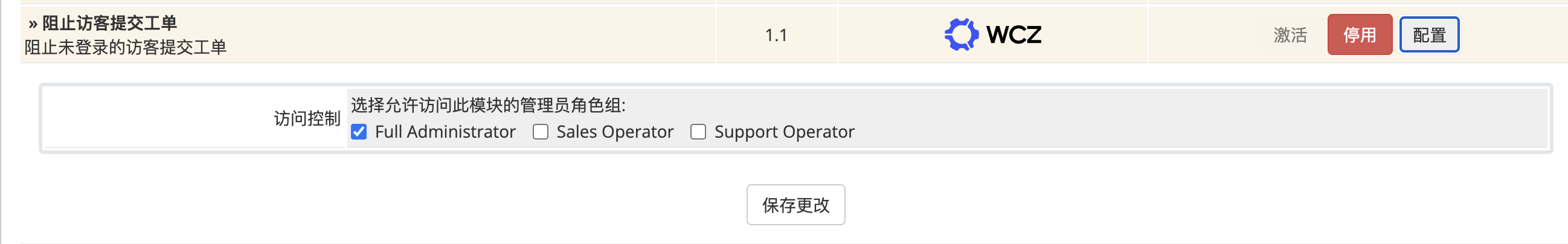Viewport: 1568px width, 244px height.
Task: Click the Sales Operator label text
Action: [x=615, y=132]
